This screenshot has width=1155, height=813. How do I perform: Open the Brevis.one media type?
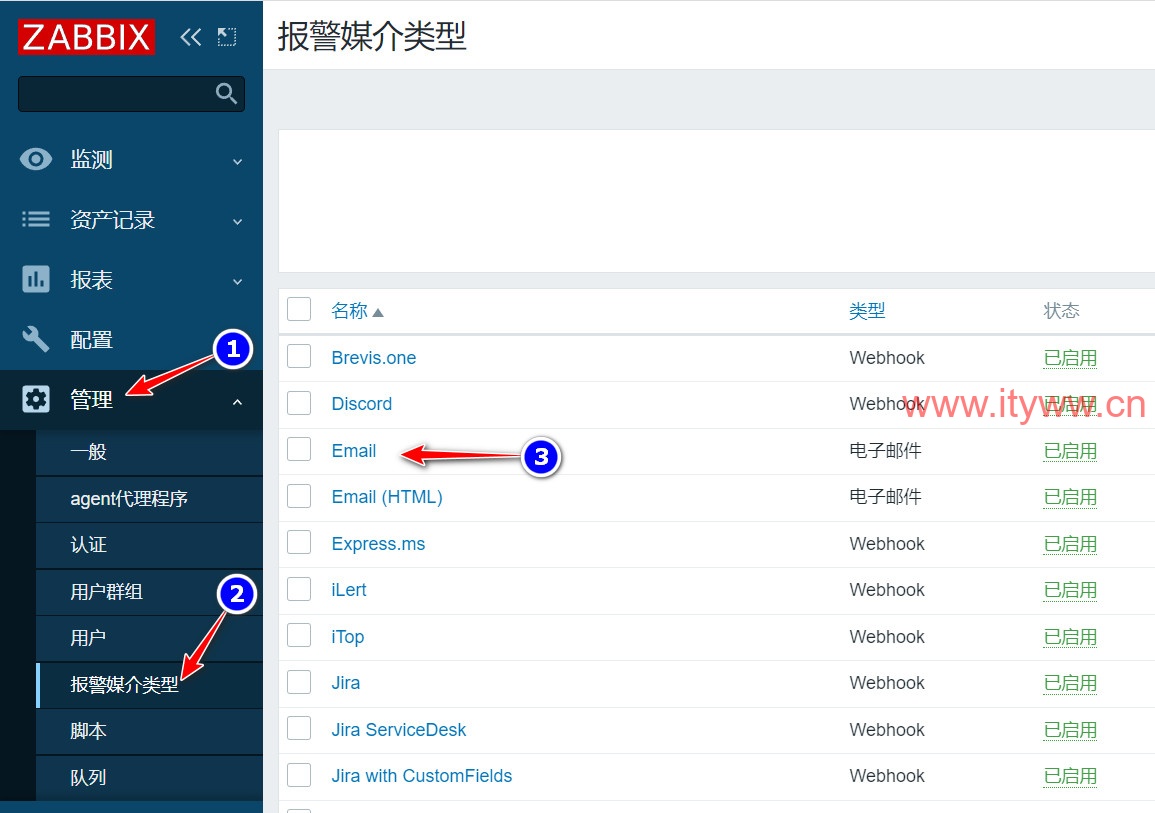[373, 358]
